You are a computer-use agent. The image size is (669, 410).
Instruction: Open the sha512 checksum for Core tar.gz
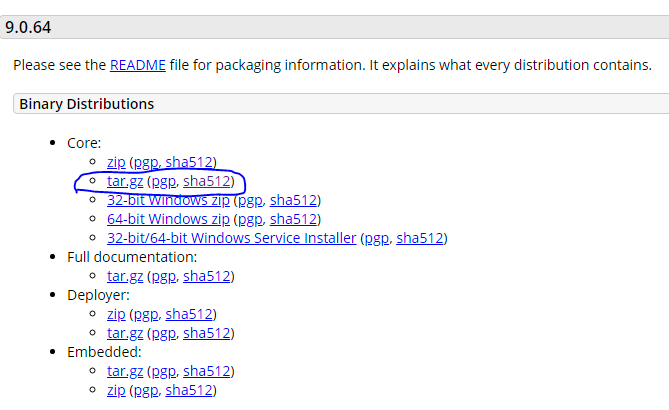[207, 181]
